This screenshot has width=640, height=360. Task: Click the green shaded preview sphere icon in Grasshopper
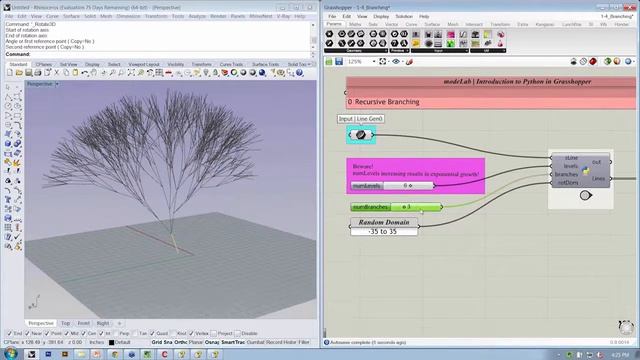tap(607, 62)
